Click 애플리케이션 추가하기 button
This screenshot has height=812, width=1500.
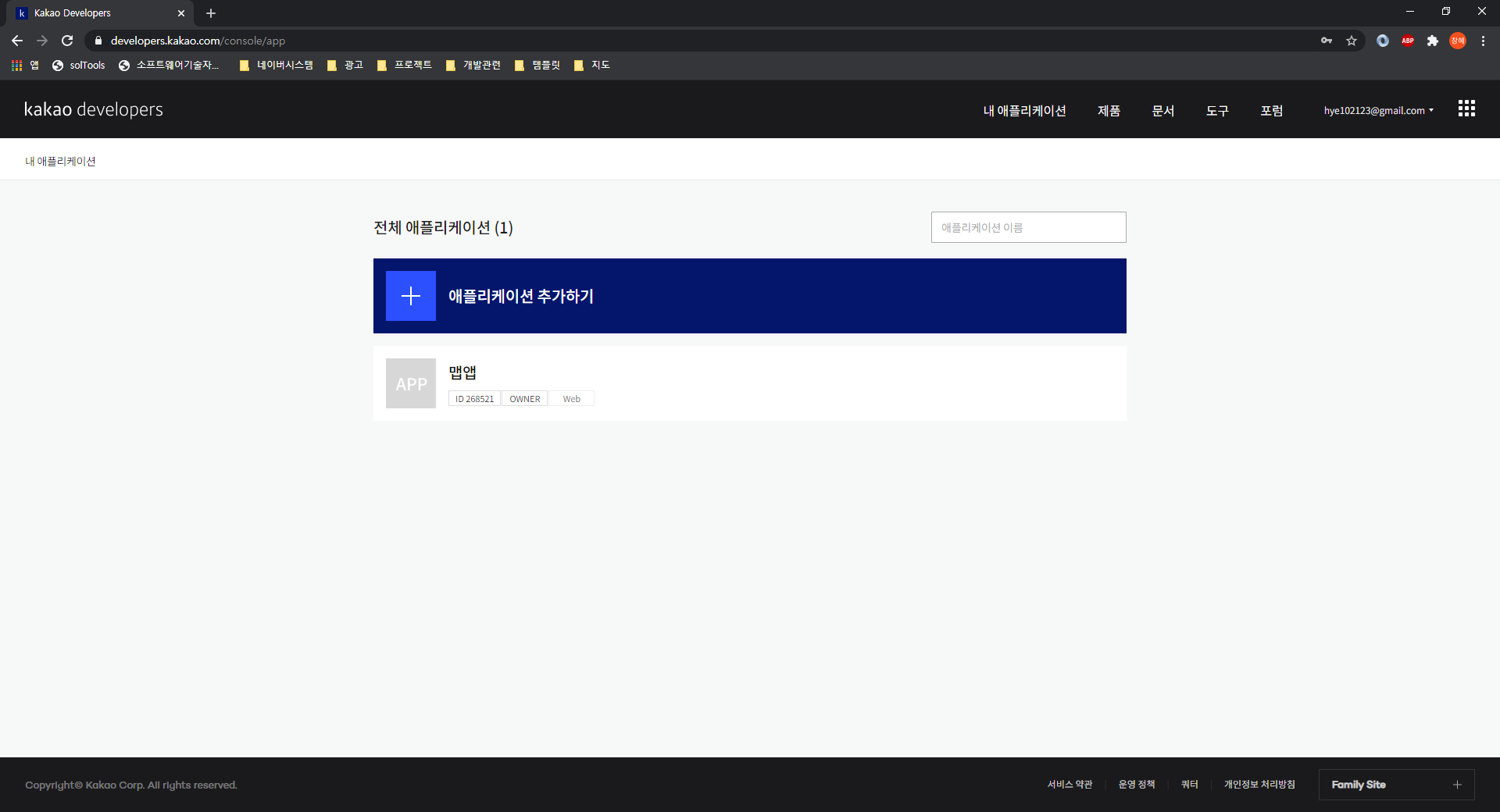(750, 296)
